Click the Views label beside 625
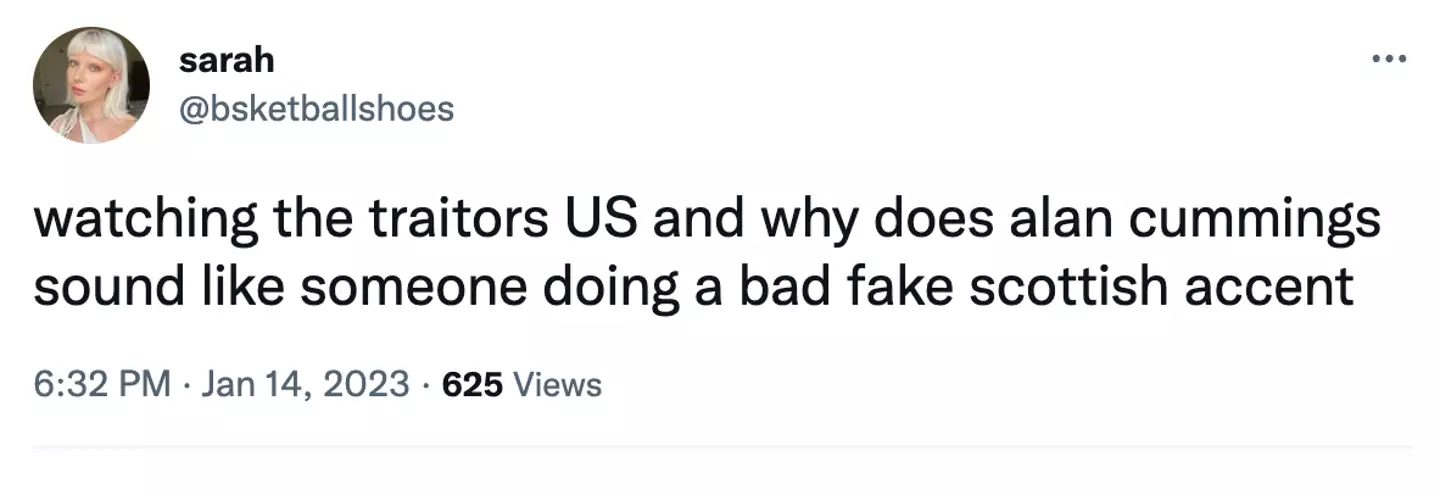 tap(557, 383)
